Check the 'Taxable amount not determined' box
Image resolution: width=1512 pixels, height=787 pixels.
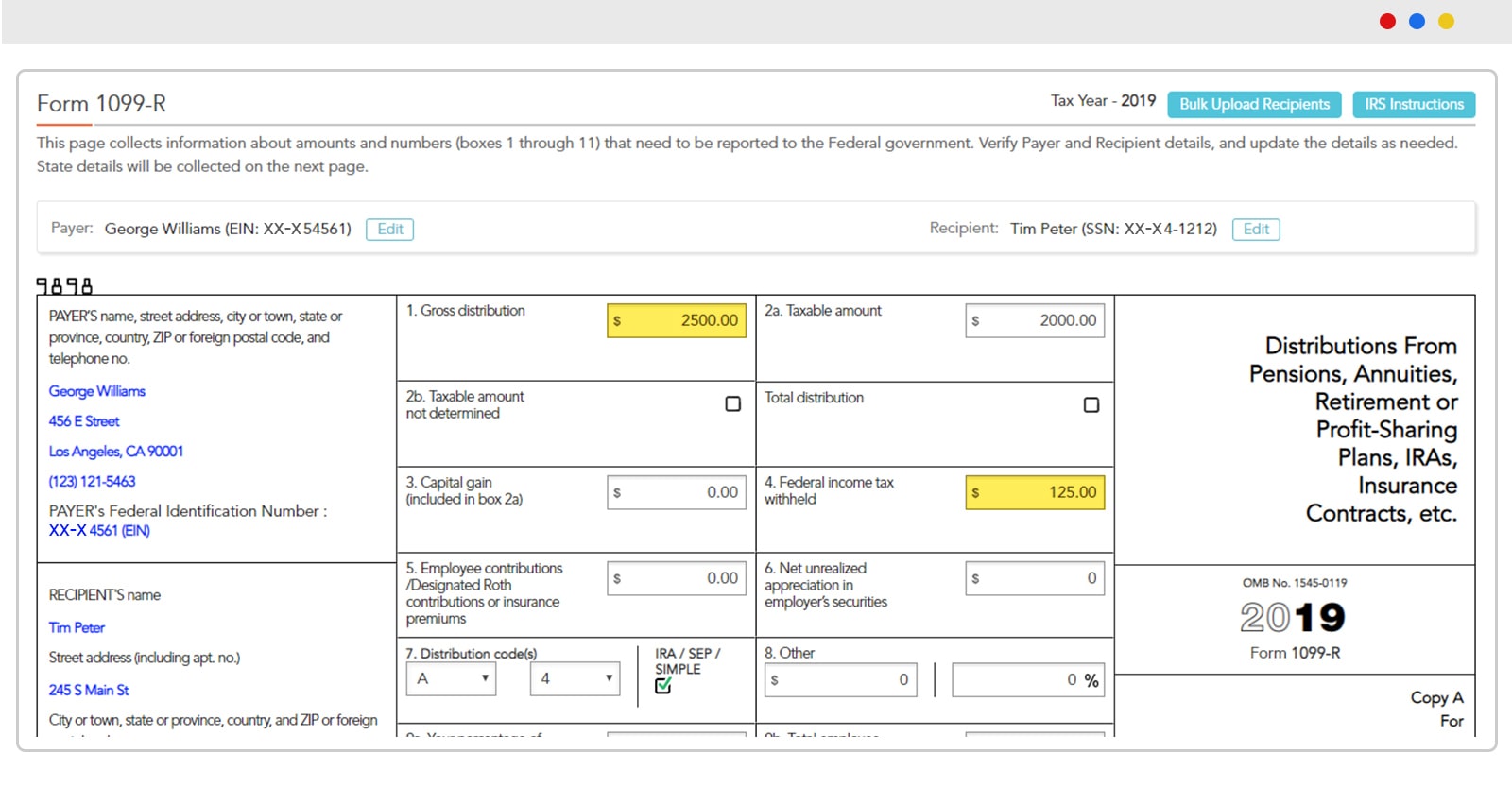pyautogui.click(x=732, y=404)
